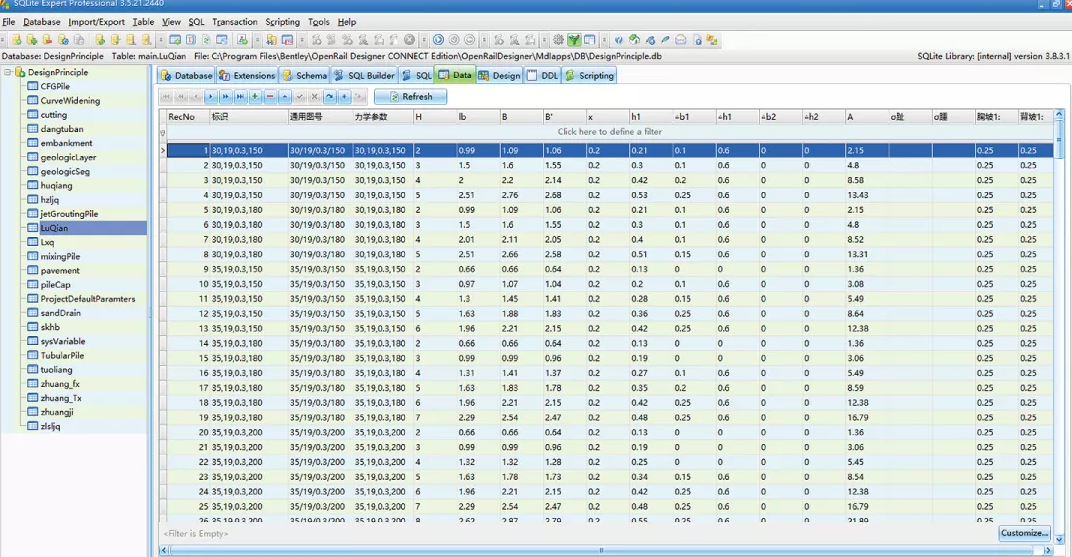Click the green home page icon

click(634, 40)
